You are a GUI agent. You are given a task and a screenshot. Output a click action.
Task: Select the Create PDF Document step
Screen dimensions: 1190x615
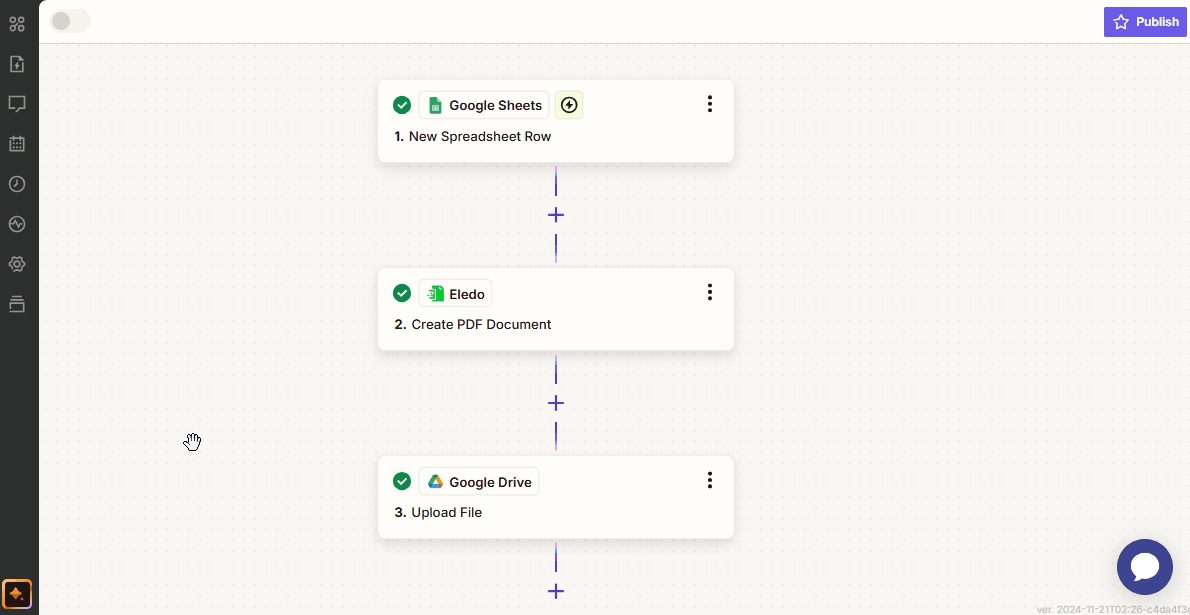(x=555, y=324)
